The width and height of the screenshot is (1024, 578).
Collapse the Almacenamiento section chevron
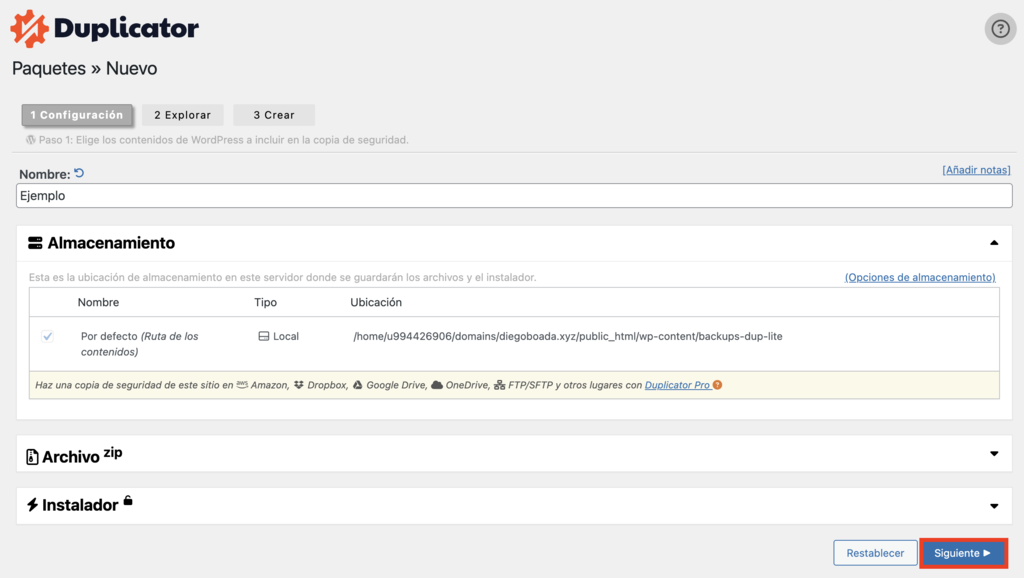993,242
